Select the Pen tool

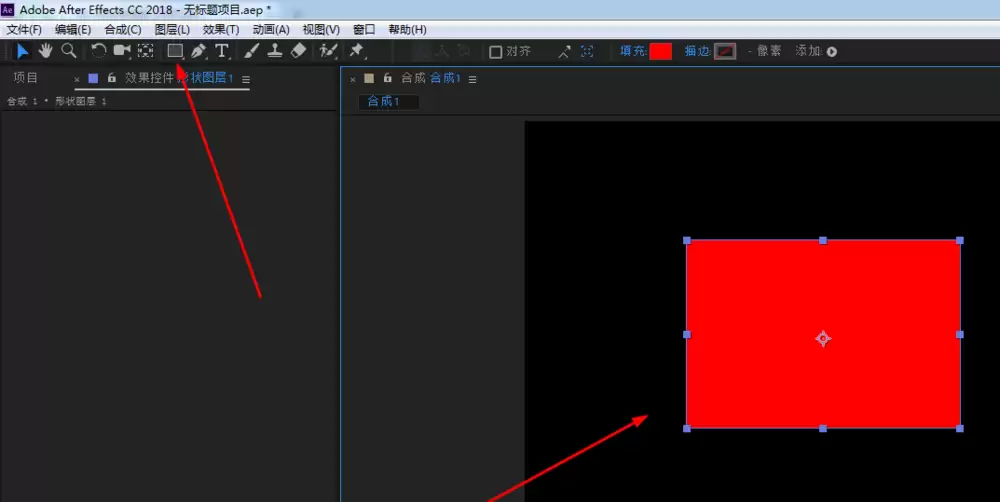198,51
